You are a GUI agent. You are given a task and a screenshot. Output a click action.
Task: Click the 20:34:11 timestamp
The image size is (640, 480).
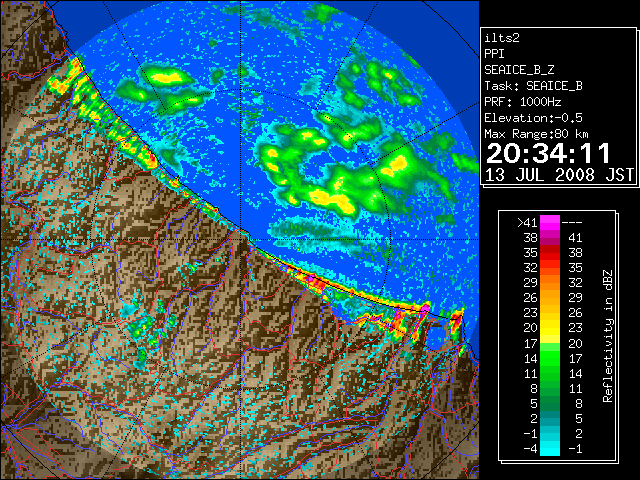click(548, 153)
